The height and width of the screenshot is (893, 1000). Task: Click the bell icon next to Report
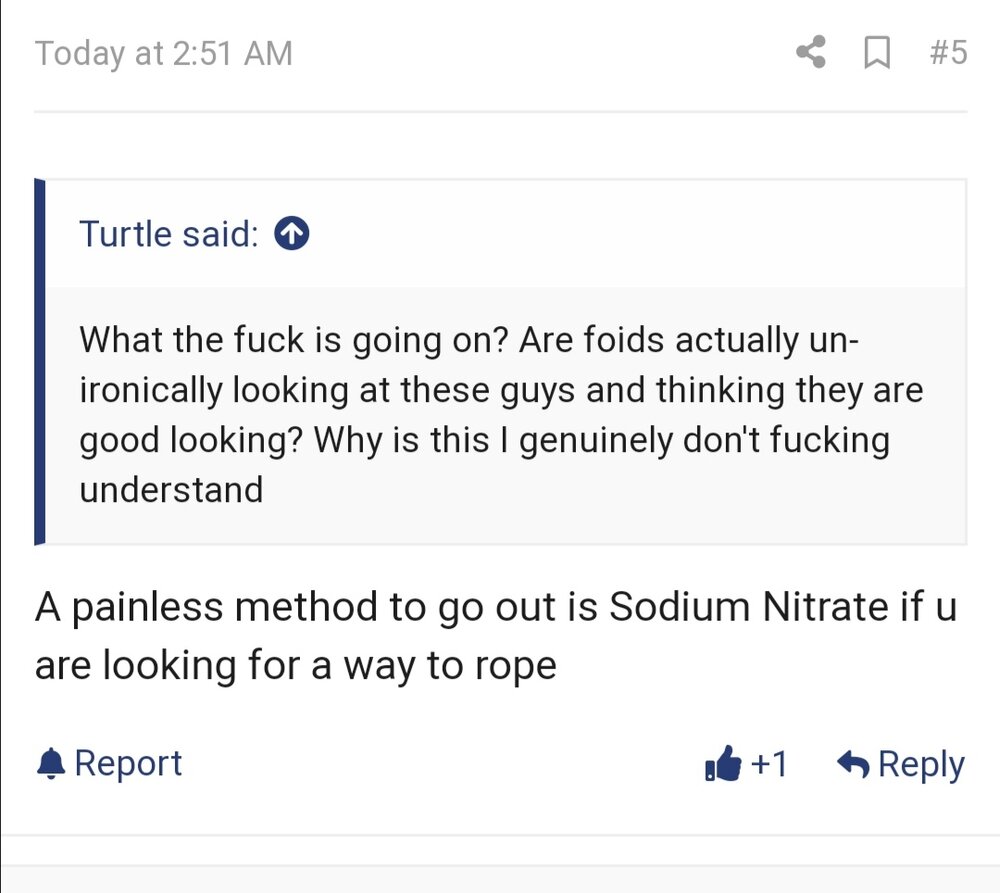pyautogui.click(x=50, y=764)
